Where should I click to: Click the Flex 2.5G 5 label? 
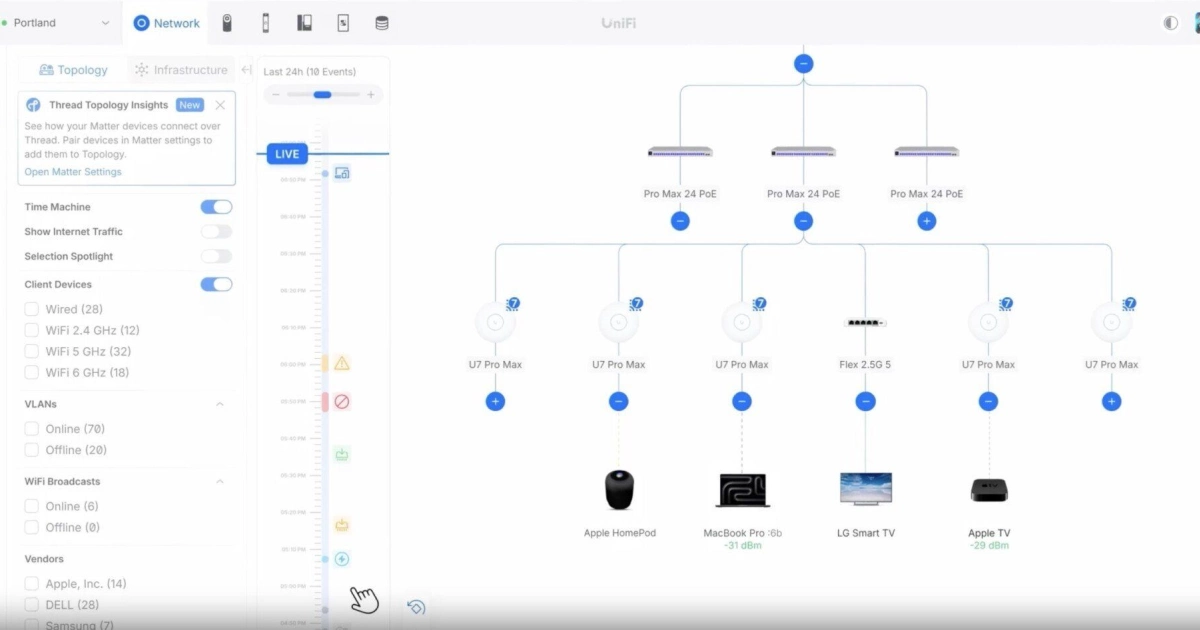[x=865, y=365]
